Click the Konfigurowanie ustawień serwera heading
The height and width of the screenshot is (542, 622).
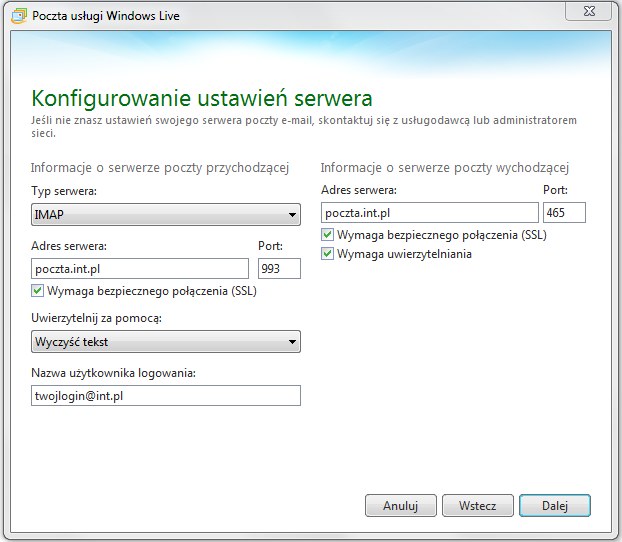pyautogui.click(x=202, y=98)
